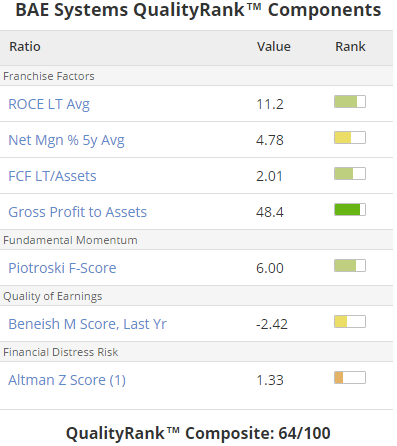Click the Rank column header
397x446 pixels.
click(350, 47)
